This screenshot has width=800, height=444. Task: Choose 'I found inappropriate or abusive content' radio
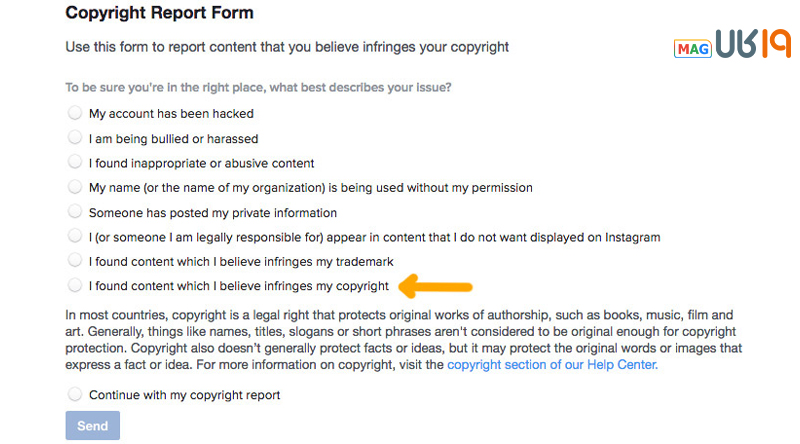[75, 162]
